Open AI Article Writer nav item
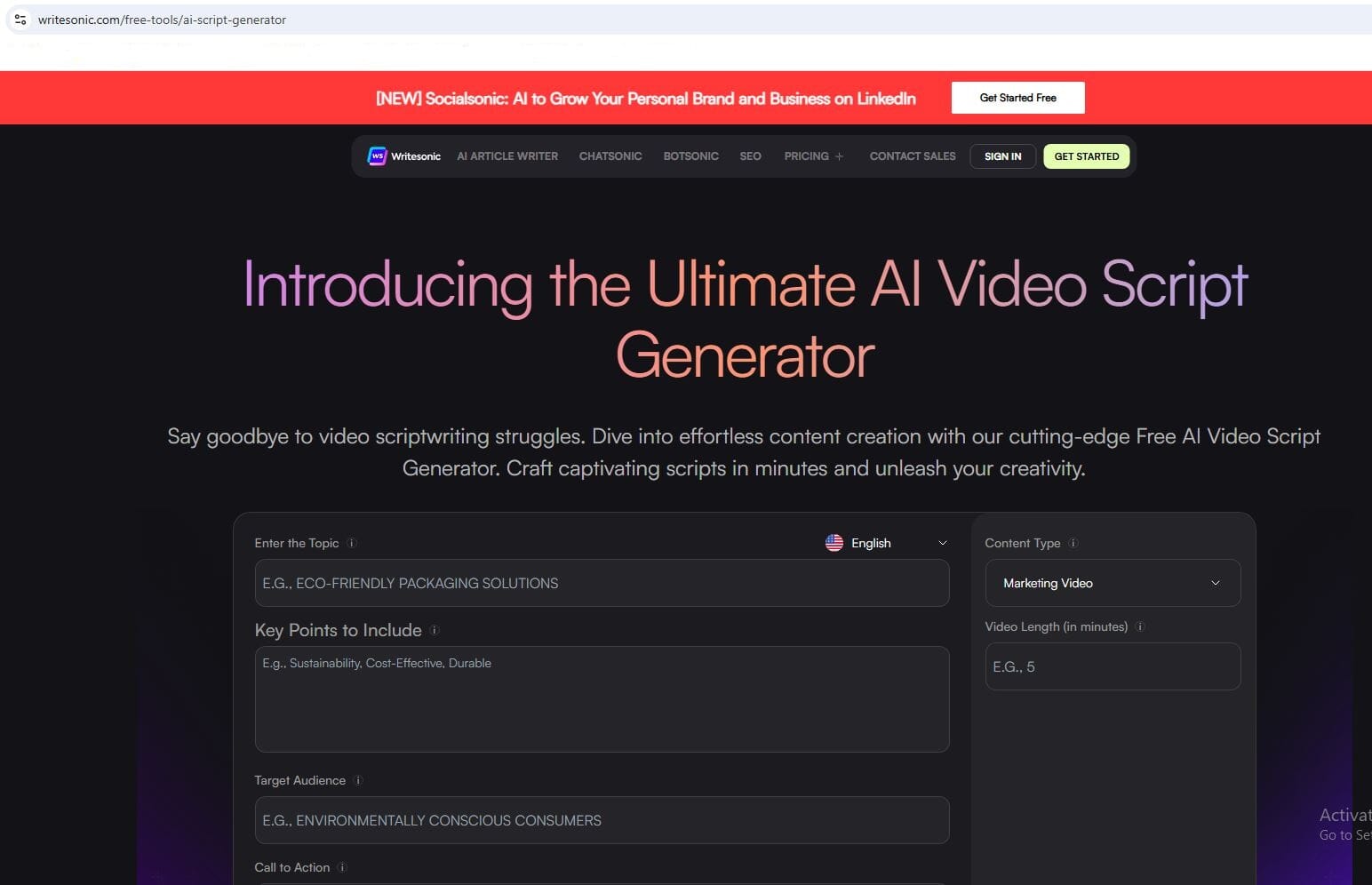 pos(507,156)
